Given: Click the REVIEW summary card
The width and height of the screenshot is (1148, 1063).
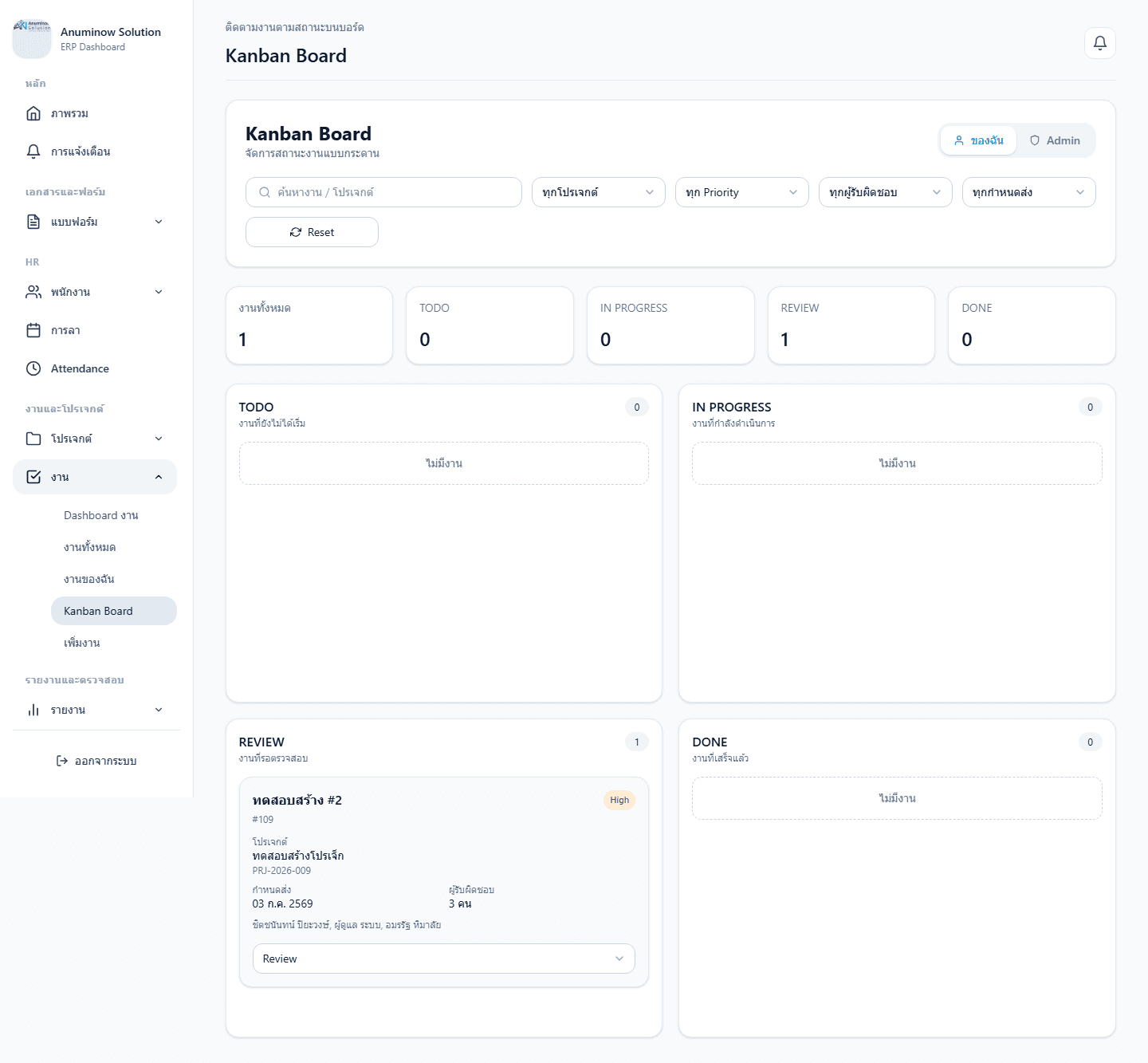Looking at the screenshot, I should (851, 325).
